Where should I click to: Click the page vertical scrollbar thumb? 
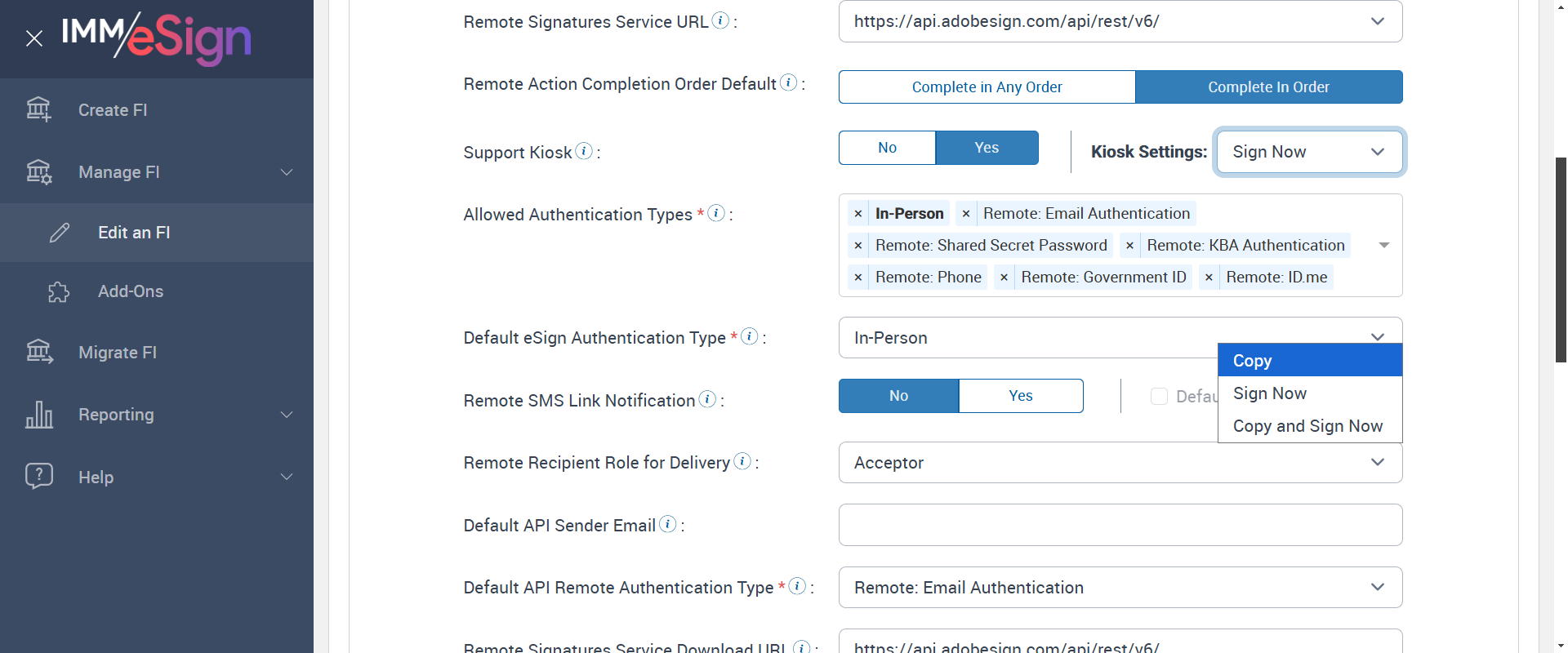pyautogui.click(x=1561, y=260)
